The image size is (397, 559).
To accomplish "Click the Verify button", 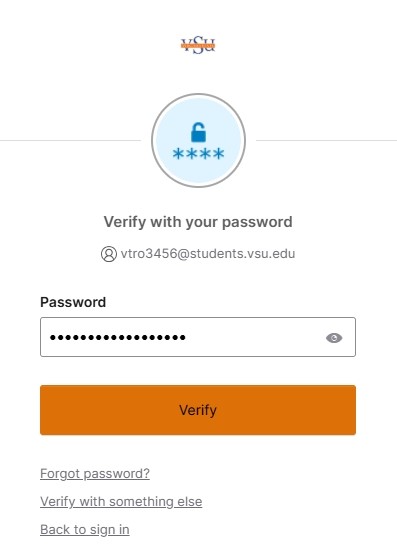I will [198, 410].
